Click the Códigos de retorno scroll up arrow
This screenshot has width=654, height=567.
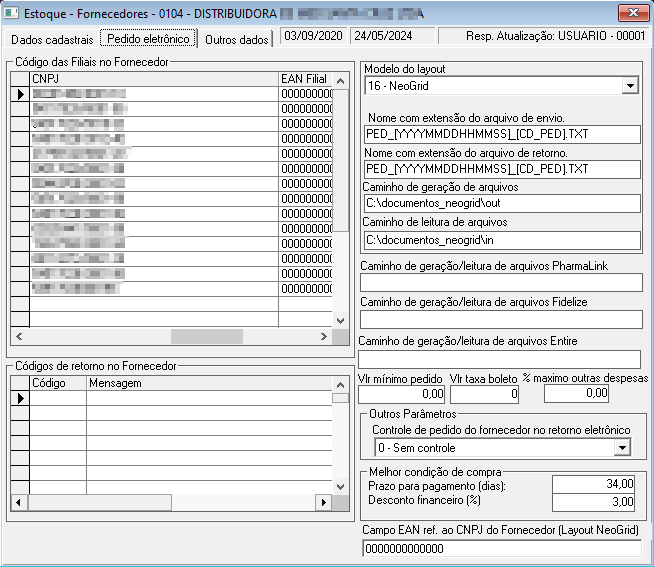(341, 385)
